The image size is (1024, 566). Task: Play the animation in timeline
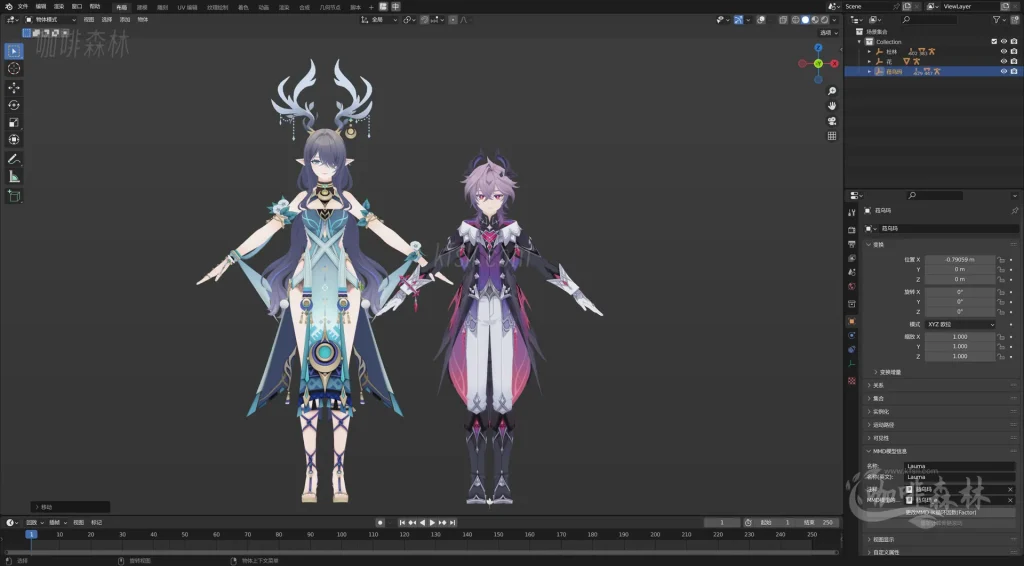432,523
